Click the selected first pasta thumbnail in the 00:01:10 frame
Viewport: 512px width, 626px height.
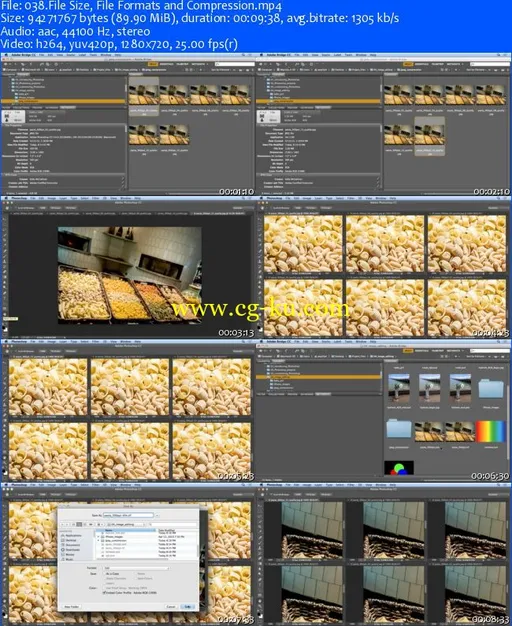pos(143,95)
